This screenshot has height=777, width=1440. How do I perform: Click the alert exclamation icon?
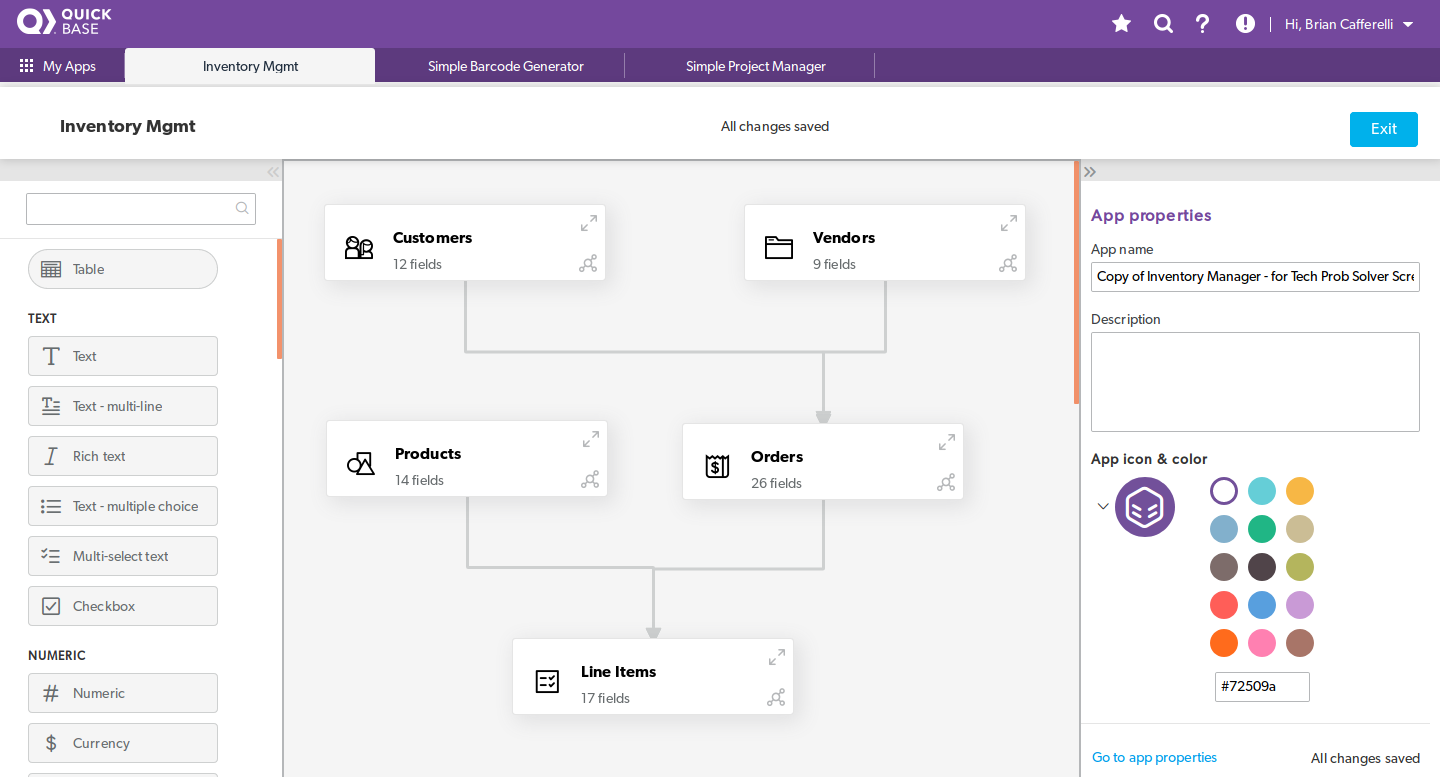point(1245,24)
